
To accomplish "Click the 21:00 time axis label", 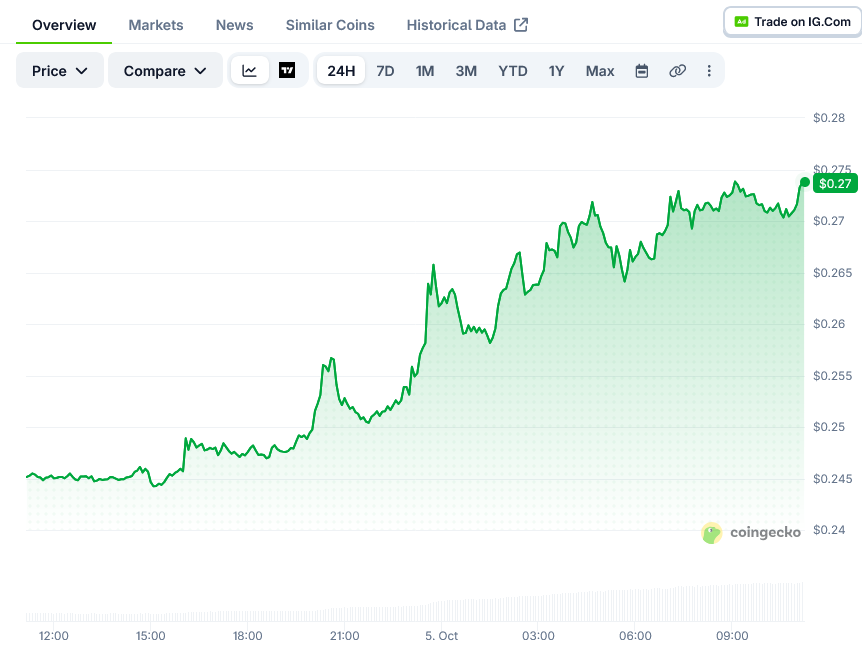I will click(x=345, y=636).
